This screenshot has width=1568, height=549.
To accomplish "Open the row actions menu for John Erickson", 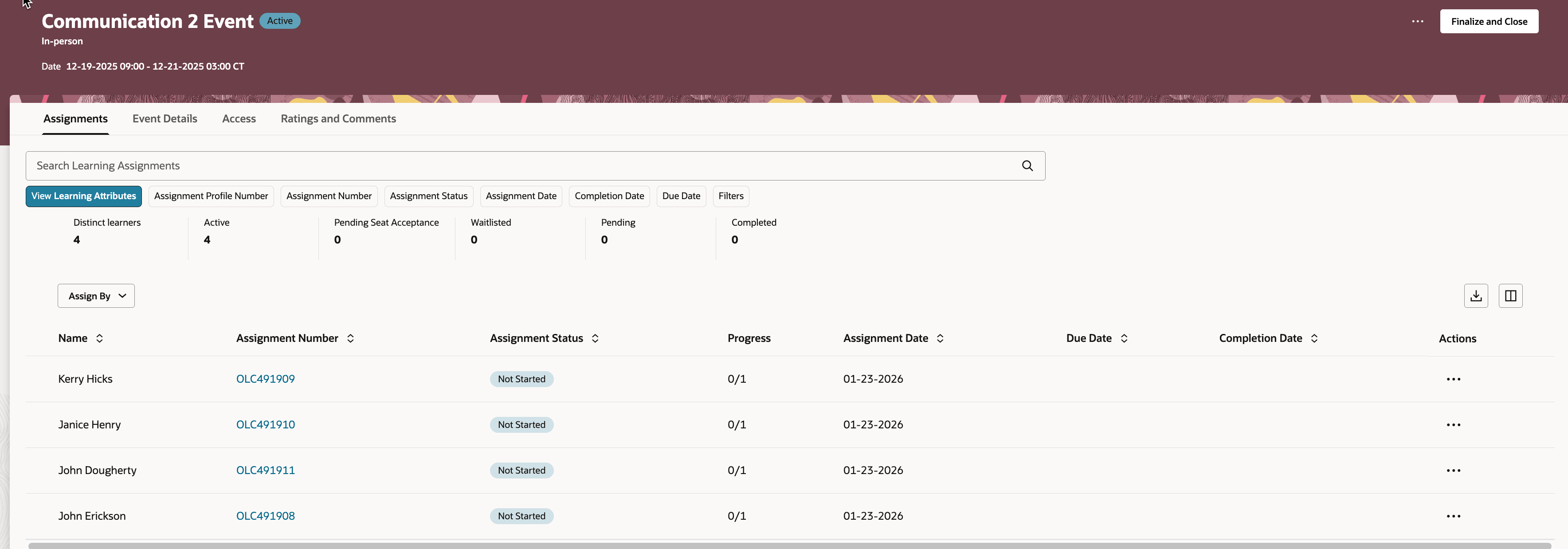I will [x=1454, y=516].
